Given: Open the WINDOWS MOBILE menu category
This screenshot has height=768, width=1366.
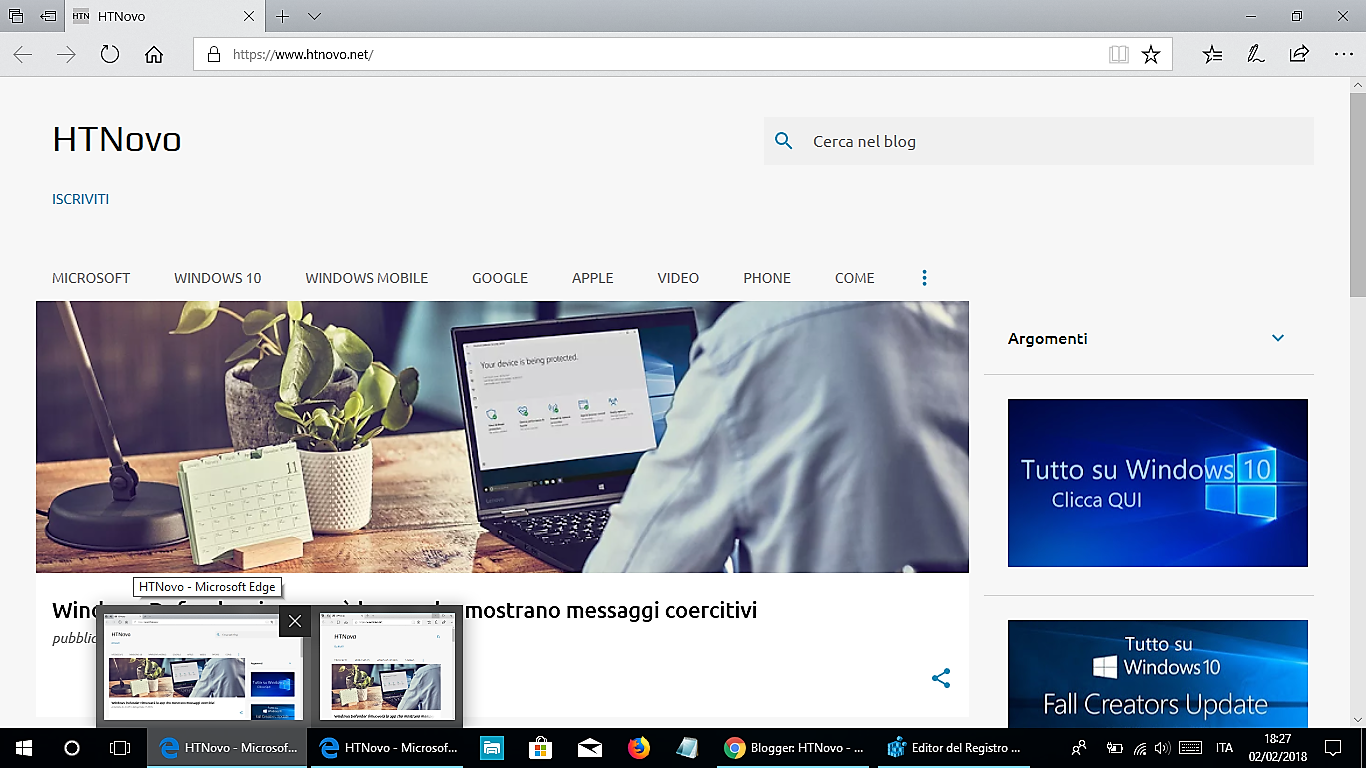Looking at the screenshot, I should 367,278.
